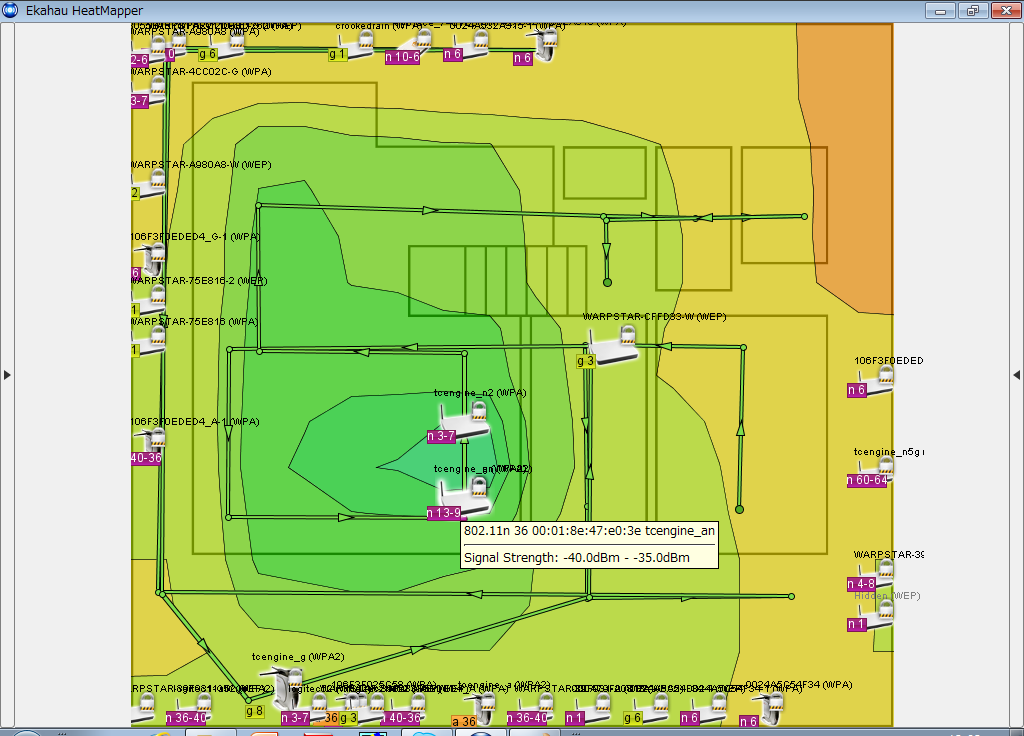Click the 'tcengine_n2 (WPA)' network label

click(480, 393)
